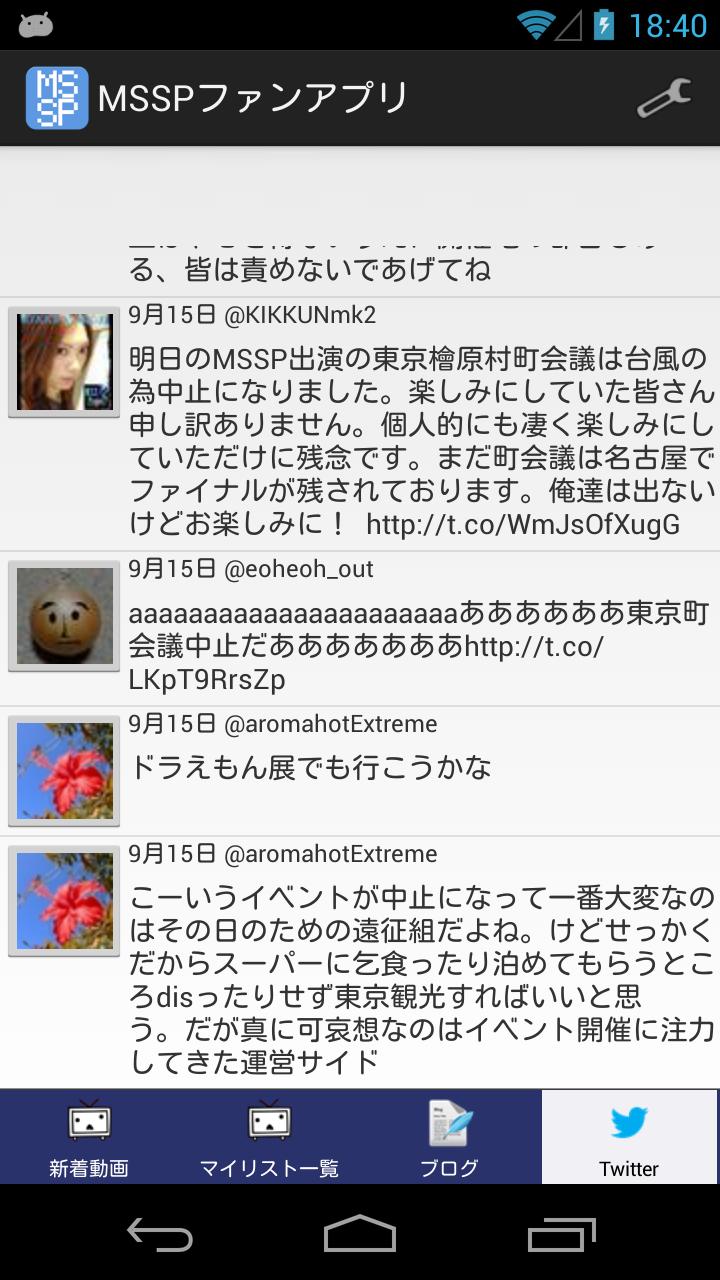The width and height of the screenshot is (720, 1280).
Task: Switch to the マイリスト一覧 tab
Action: 269,1137
